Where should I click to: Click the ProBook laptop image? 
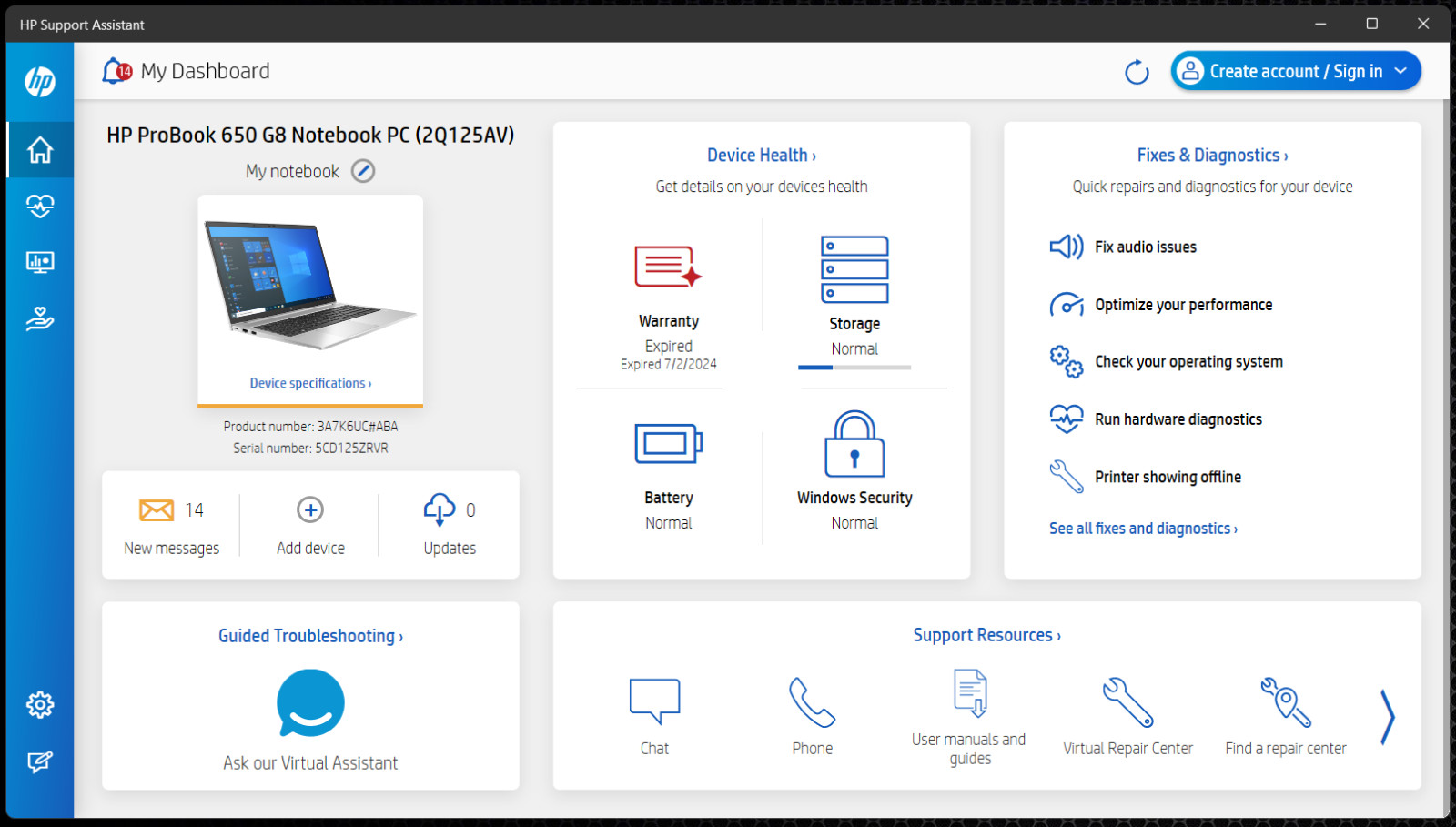pos(309,286)
